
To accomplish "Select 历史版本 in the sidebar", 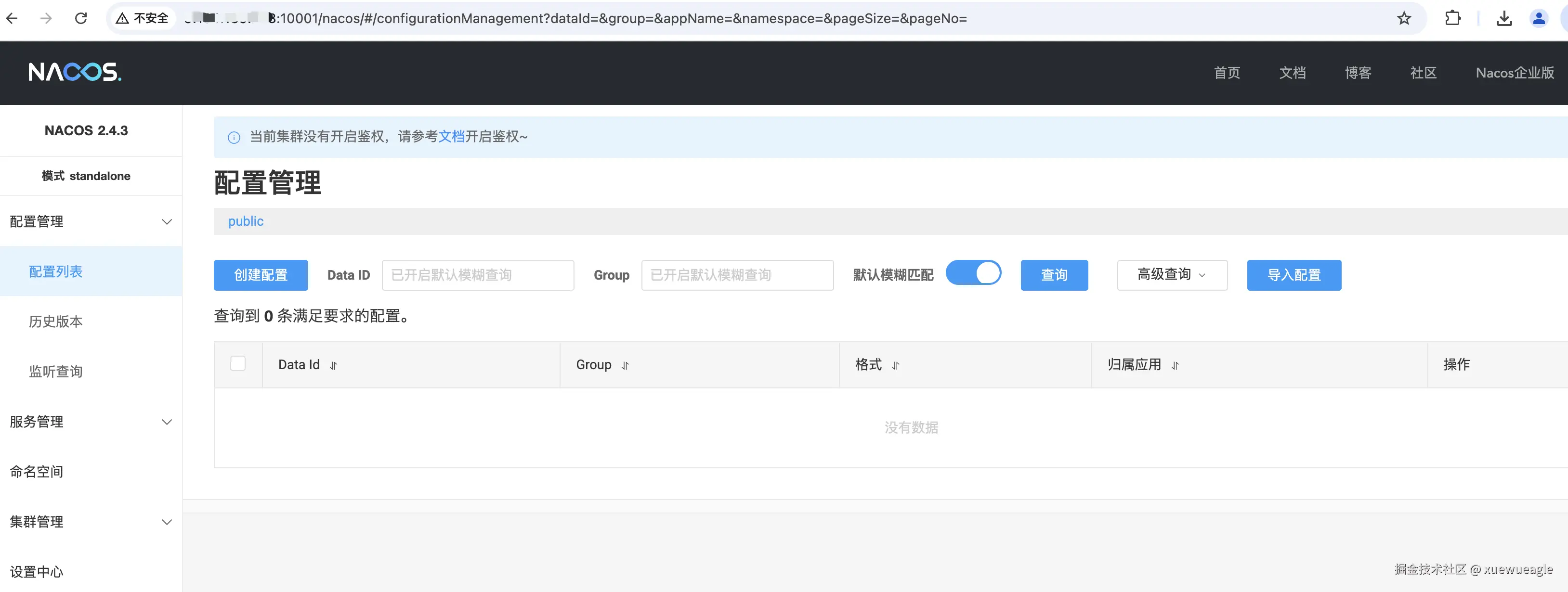I will pyautogui.click(x=55, y=321).
